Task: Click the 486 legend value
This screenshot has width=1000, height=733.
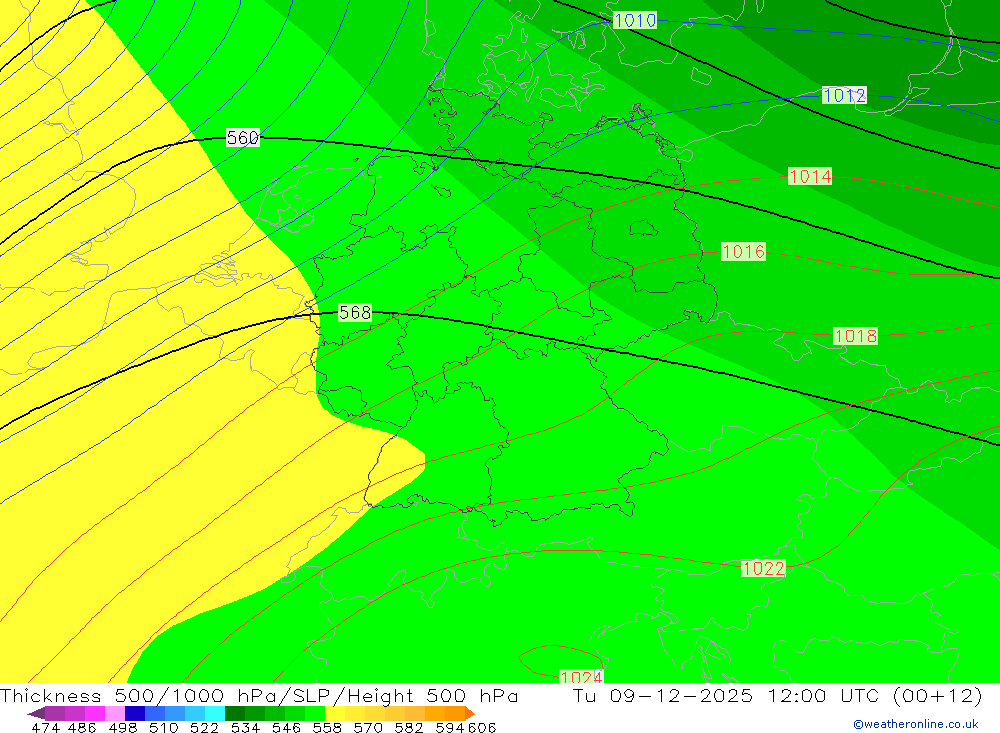Action: [82, 727]
